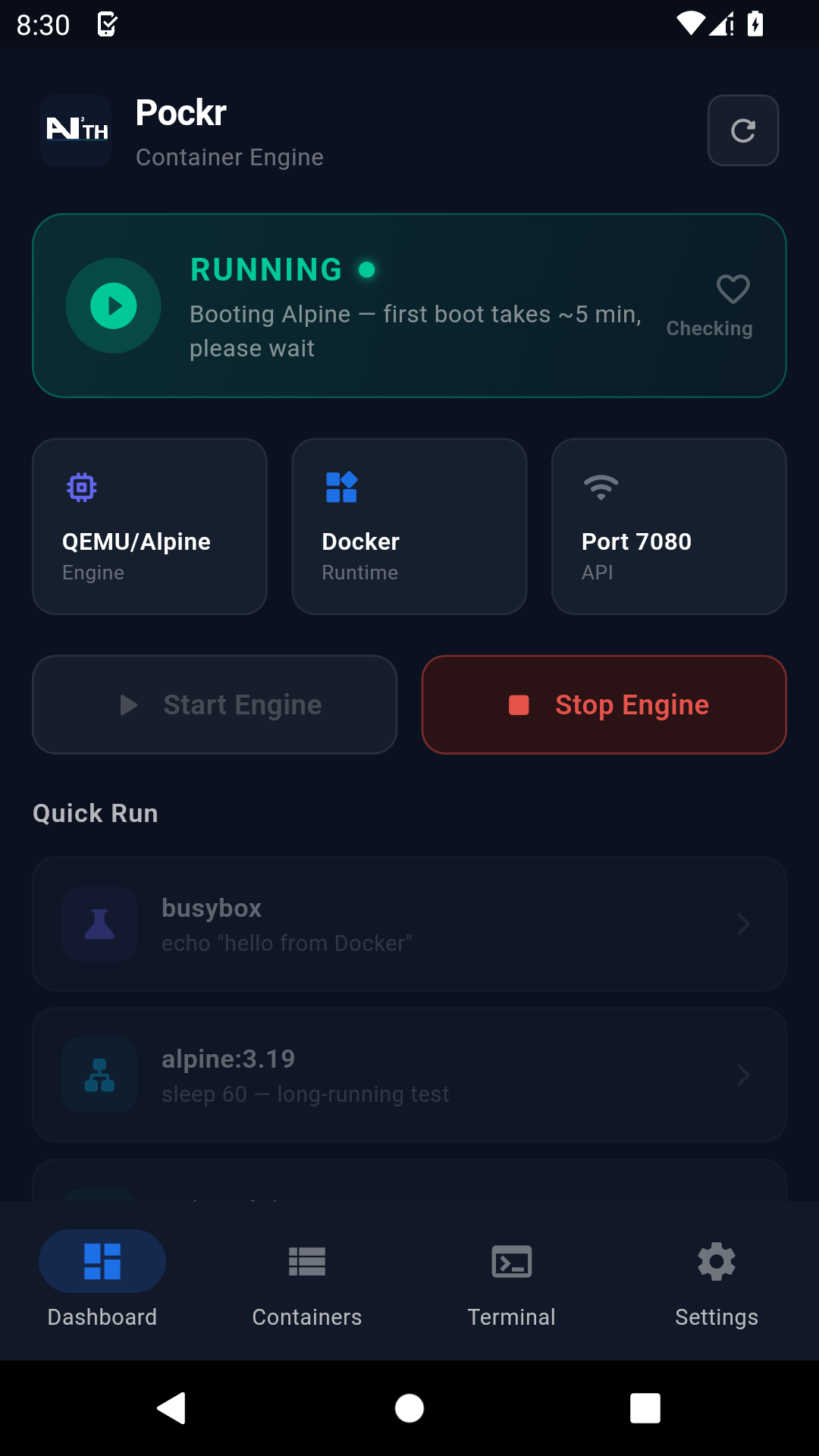Tap the RUNNING status banner

pyautogui.click(x=409, y=305)
